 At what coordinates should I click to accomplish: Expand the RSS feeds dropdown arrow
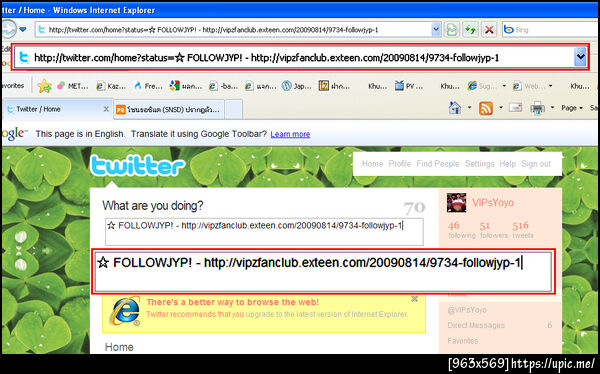(501, 108)
